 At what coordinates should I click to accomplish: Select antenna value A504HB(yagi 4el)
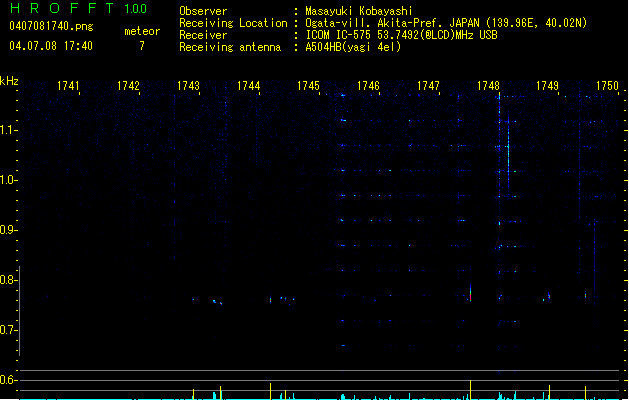coord(353,47)
